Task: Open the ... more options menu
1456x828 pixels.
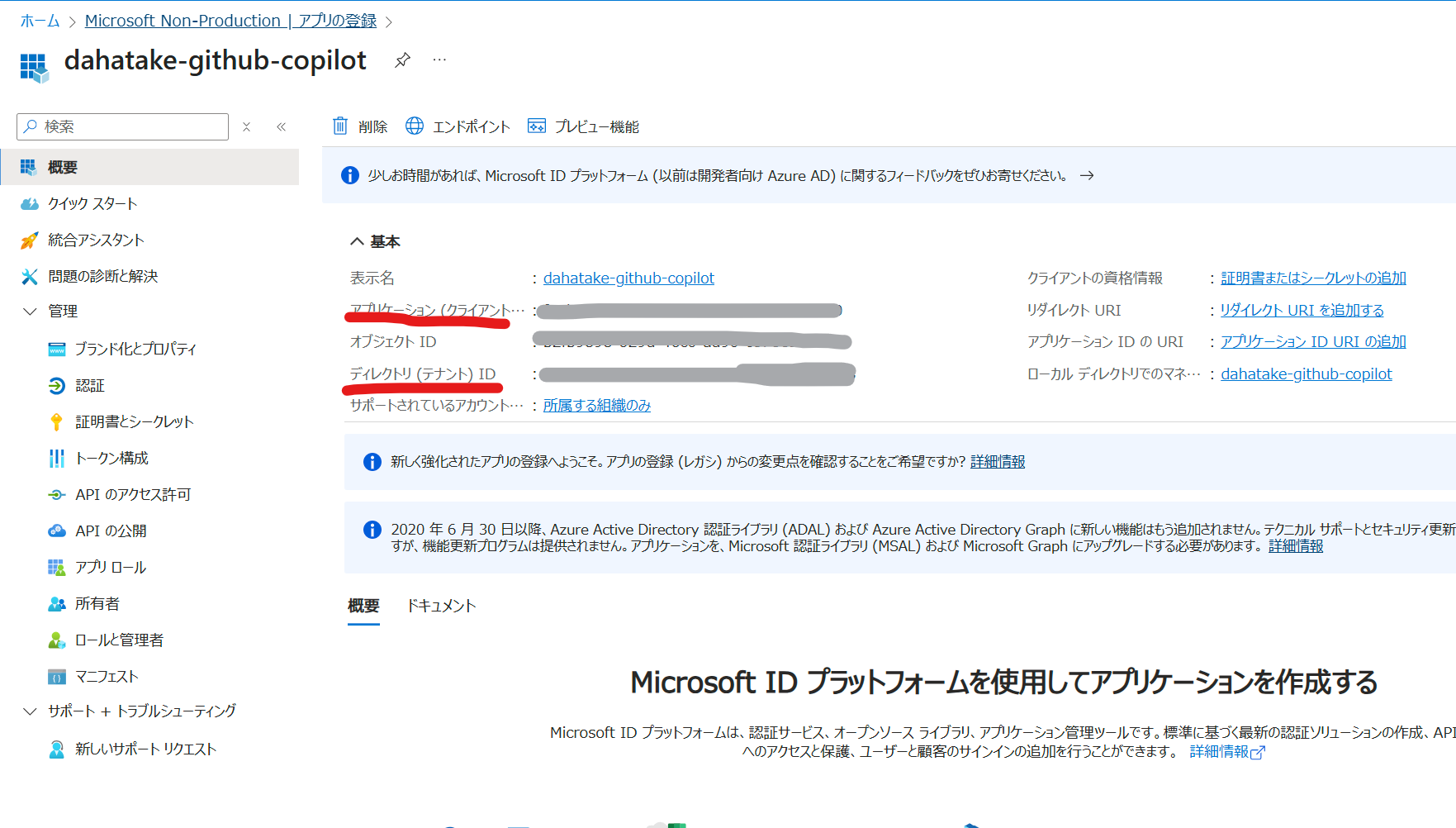Action: (x=439, y=59)
